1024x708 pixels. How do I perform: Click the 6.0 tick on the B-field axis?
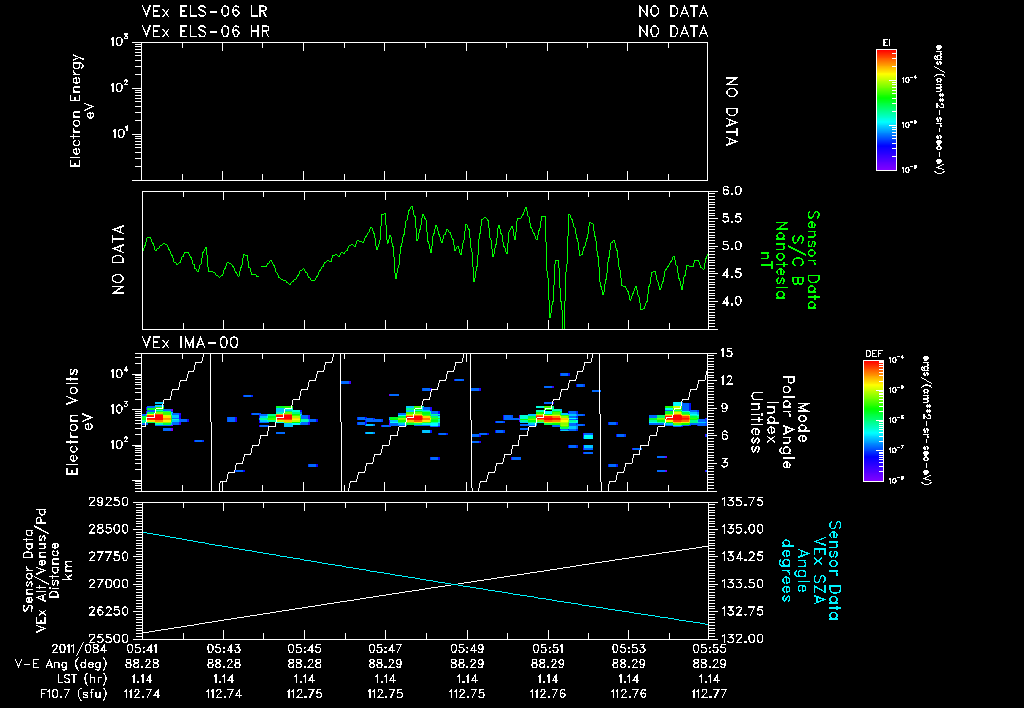coord(732,191)
